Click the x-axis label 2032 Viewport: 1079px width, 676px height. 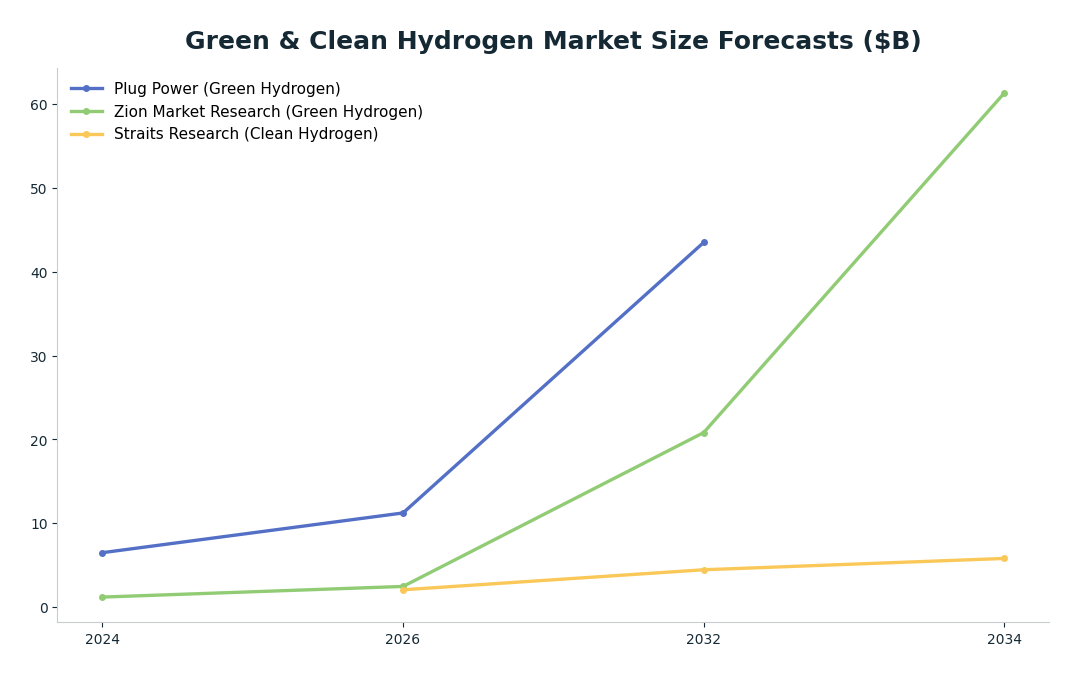(704, 640)
